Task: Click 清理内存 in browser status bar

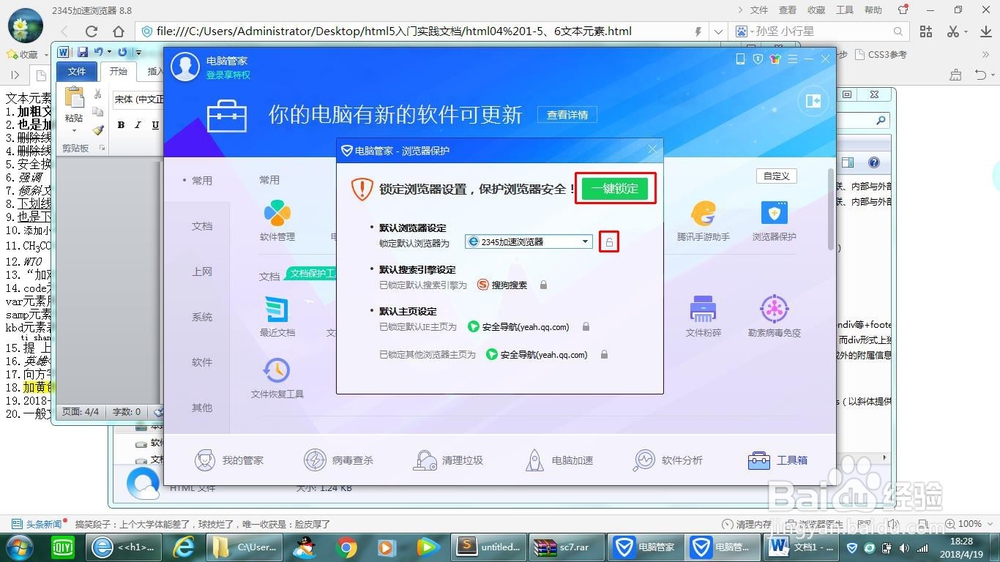Action: (x=747, y=524)
